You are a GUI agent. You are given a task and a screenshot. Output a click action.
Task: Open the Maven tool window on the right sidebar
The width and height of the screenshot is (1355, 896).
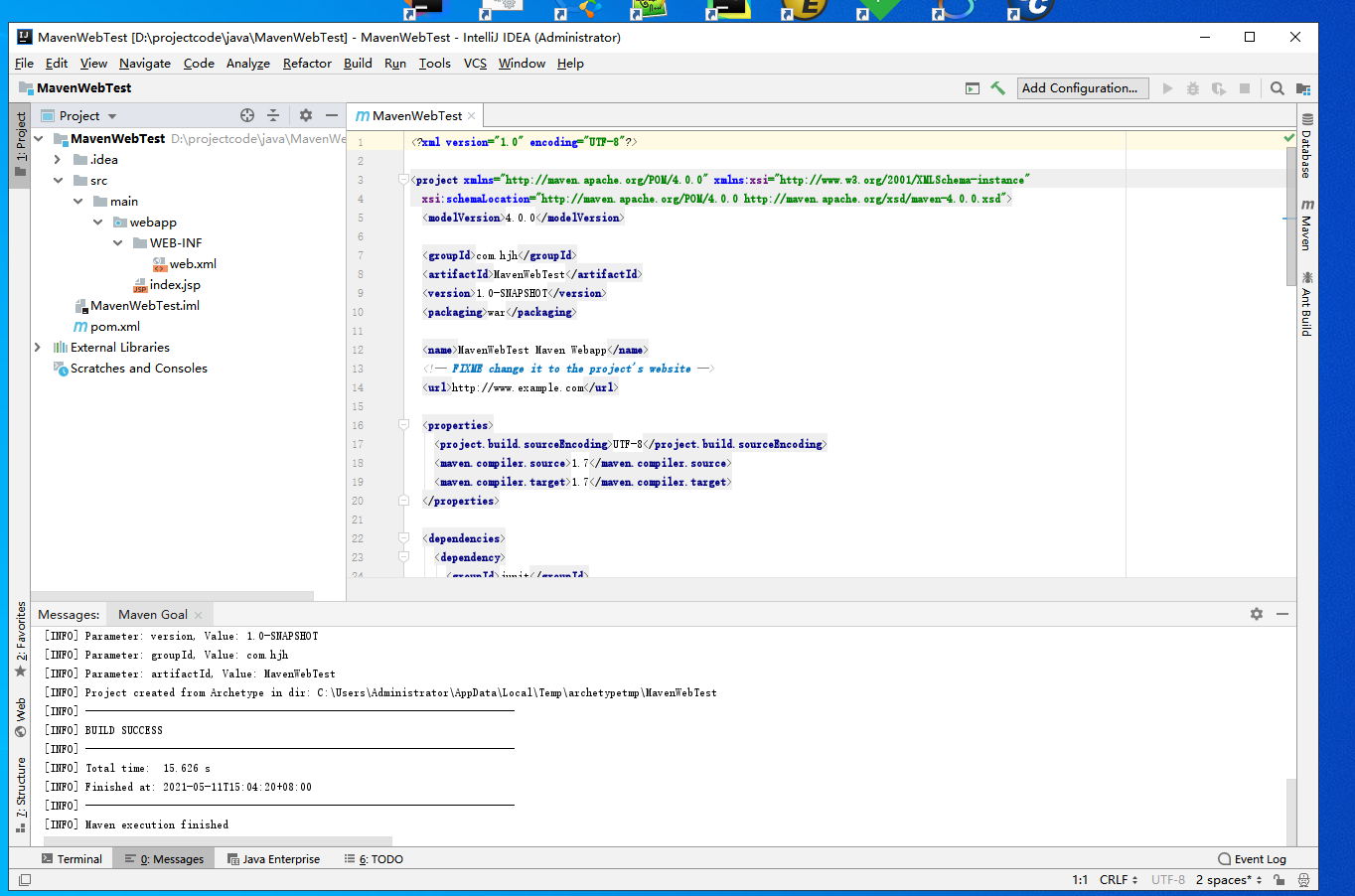1307,224
